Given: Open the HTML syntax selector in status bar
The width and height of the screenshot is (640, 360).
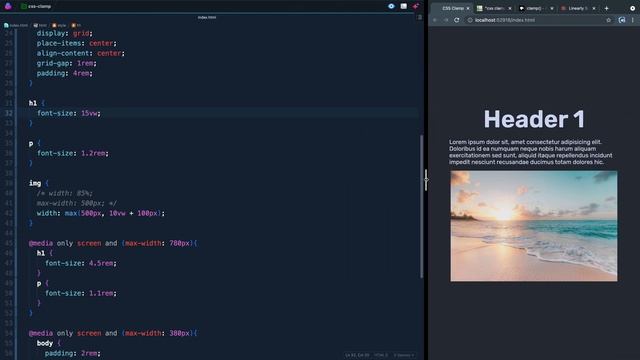Looking at the screenshot, I should point(381,355).
